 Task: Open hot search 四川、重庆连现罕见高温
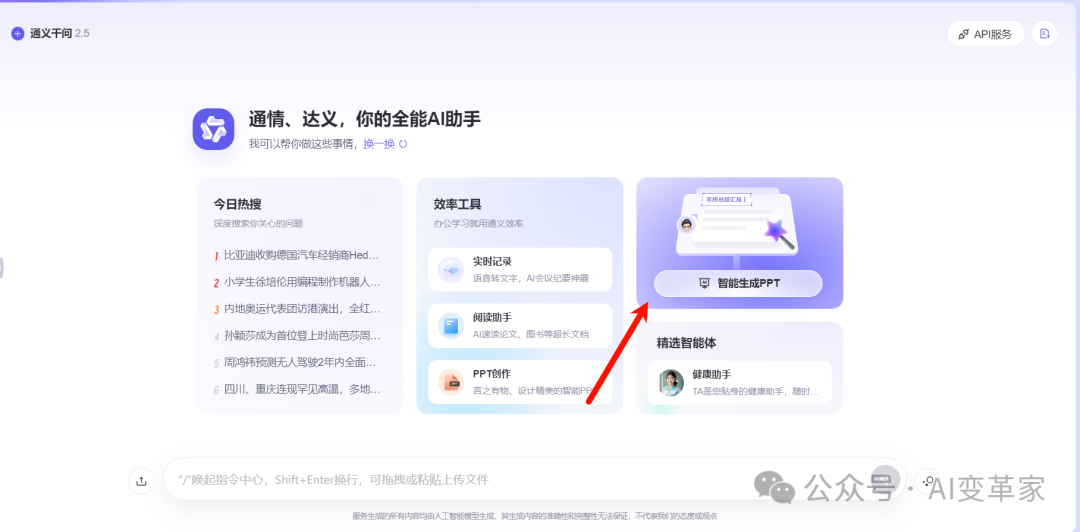click(297, 389)
